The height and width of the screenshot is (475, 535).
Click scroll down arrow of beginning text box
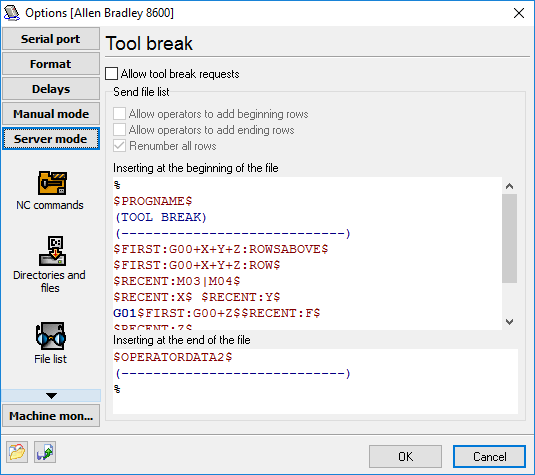[509, 321]
